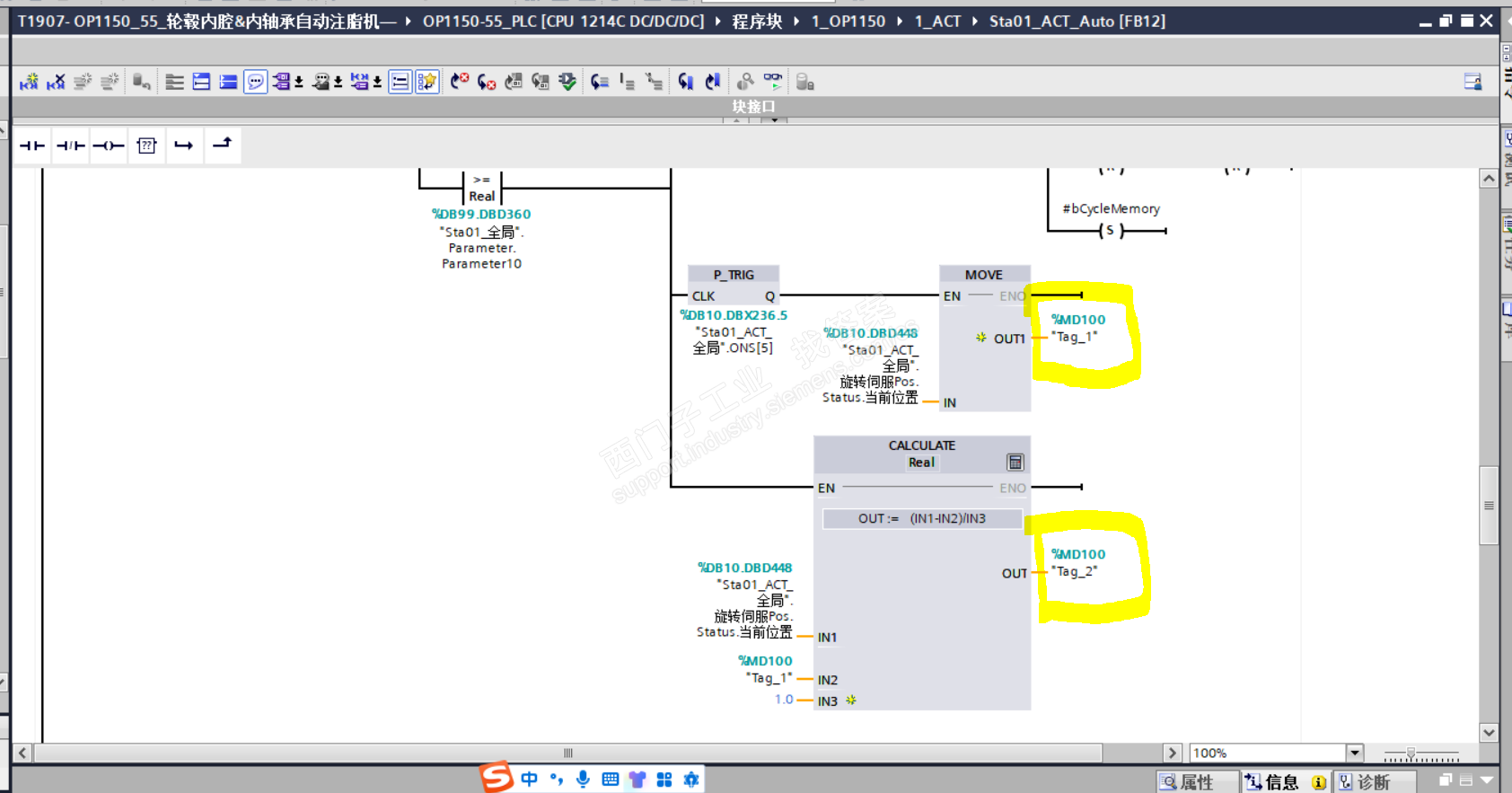Viewport: 1512px width, 793px height.
Task: Open the tag information dropdown arrow
Action: [338, 83]
